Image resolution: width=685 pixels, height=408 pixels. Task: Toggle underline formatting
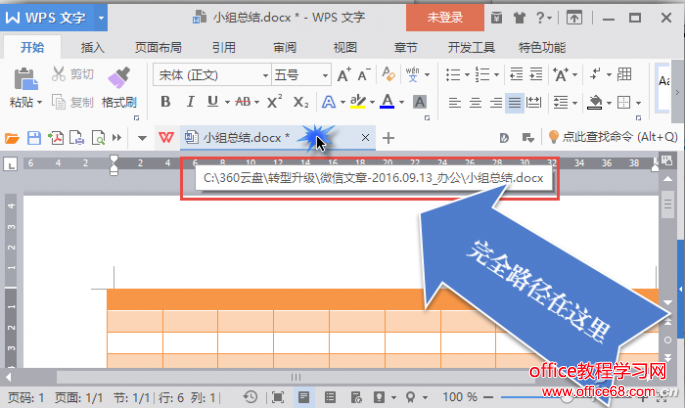[x=212, y=102]
